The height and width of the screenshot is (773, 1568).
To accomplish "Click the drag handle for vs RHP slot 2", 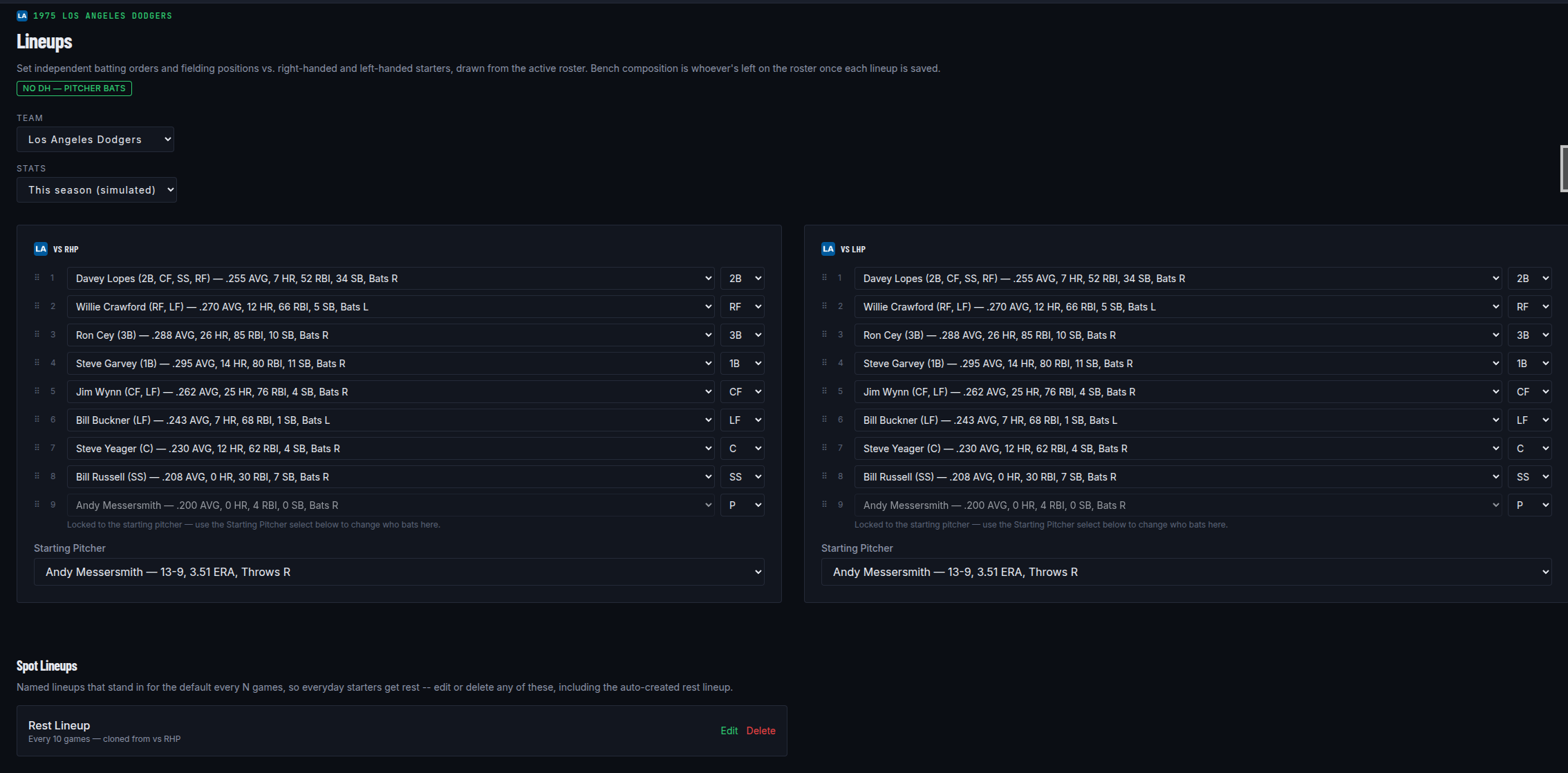I will [x=37, y=306].
